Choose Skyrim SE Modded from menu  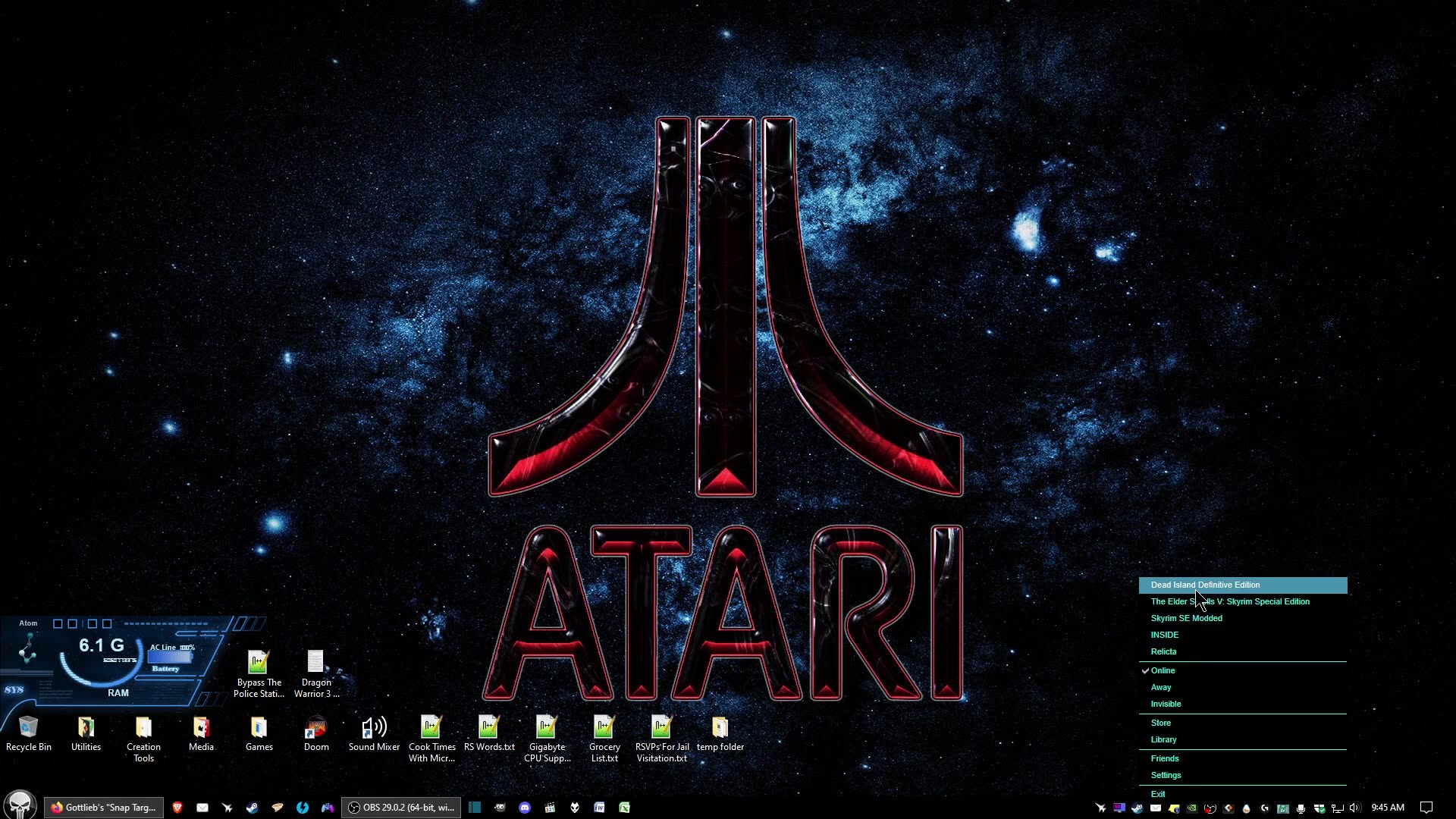click(1186, 618)
